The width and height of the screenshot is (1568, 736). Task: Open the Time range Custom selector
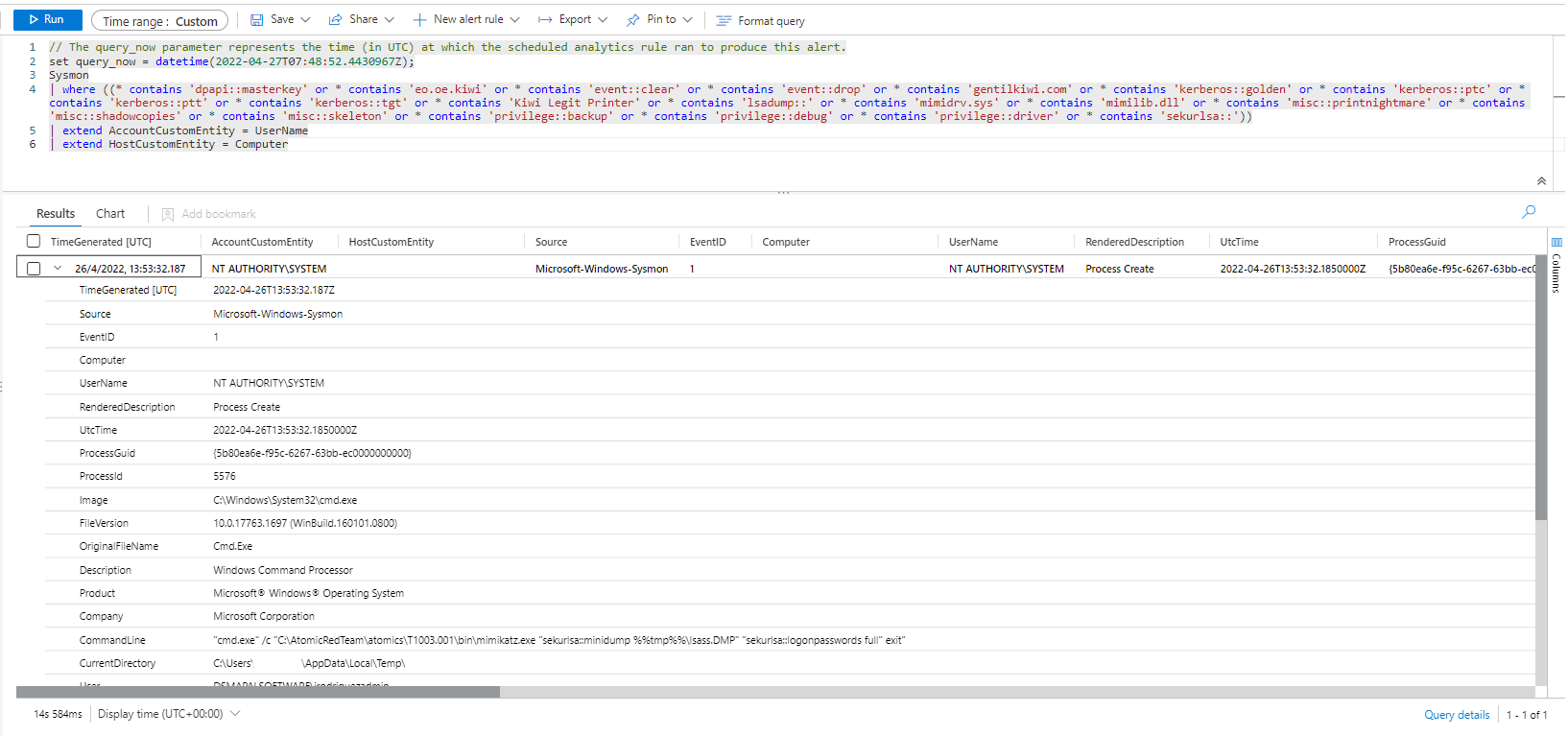click(160, 21)
